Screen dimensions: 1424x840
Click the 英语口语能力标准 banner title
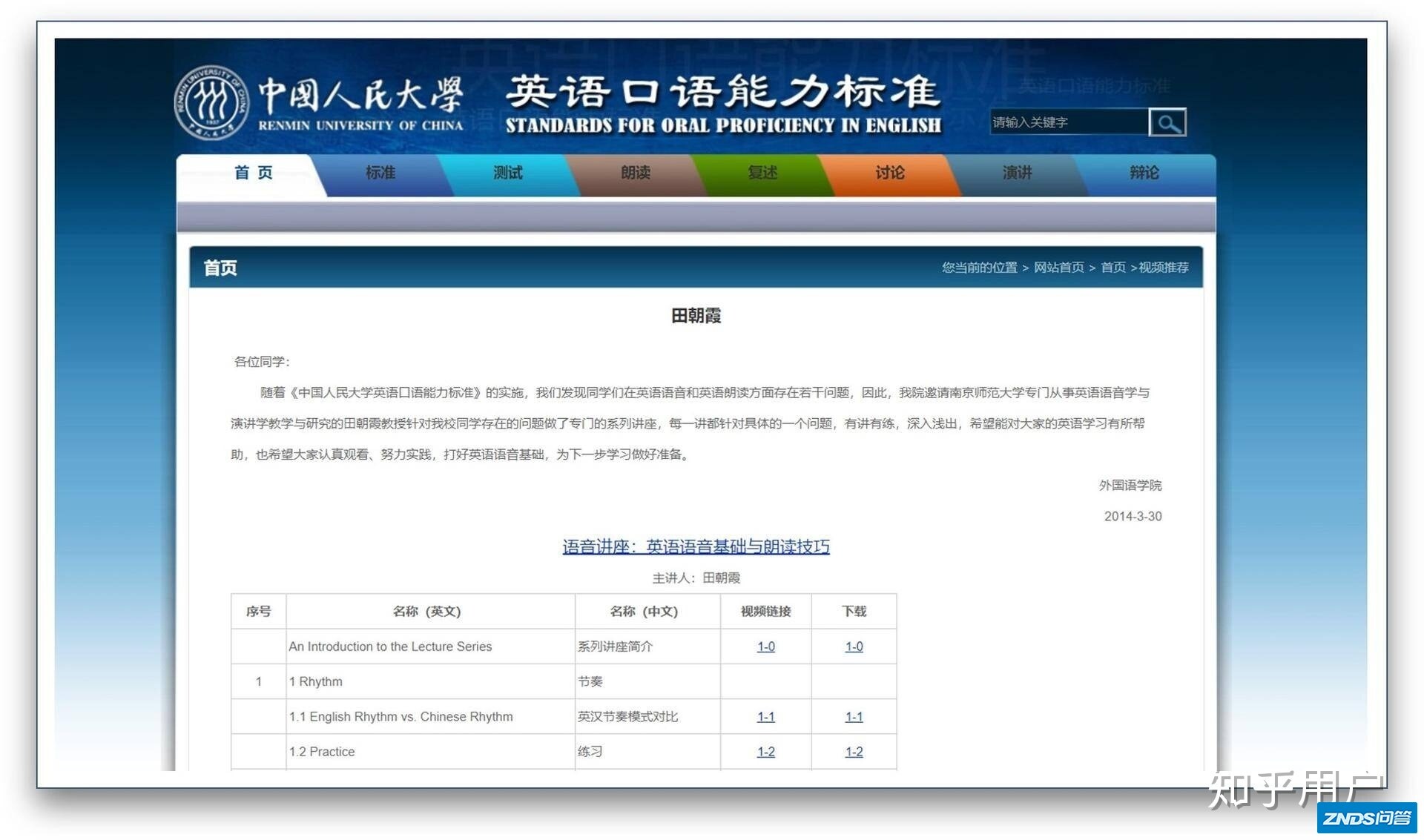point(723,92)
